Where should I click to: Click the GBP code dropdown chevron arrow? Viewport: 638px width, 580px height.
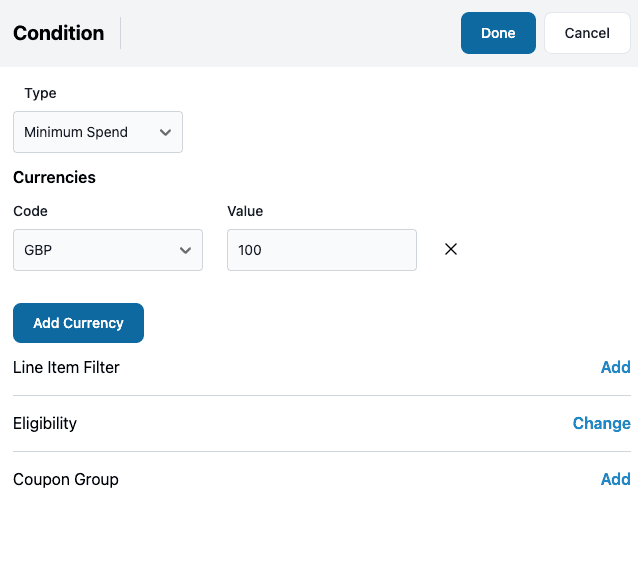185,250
